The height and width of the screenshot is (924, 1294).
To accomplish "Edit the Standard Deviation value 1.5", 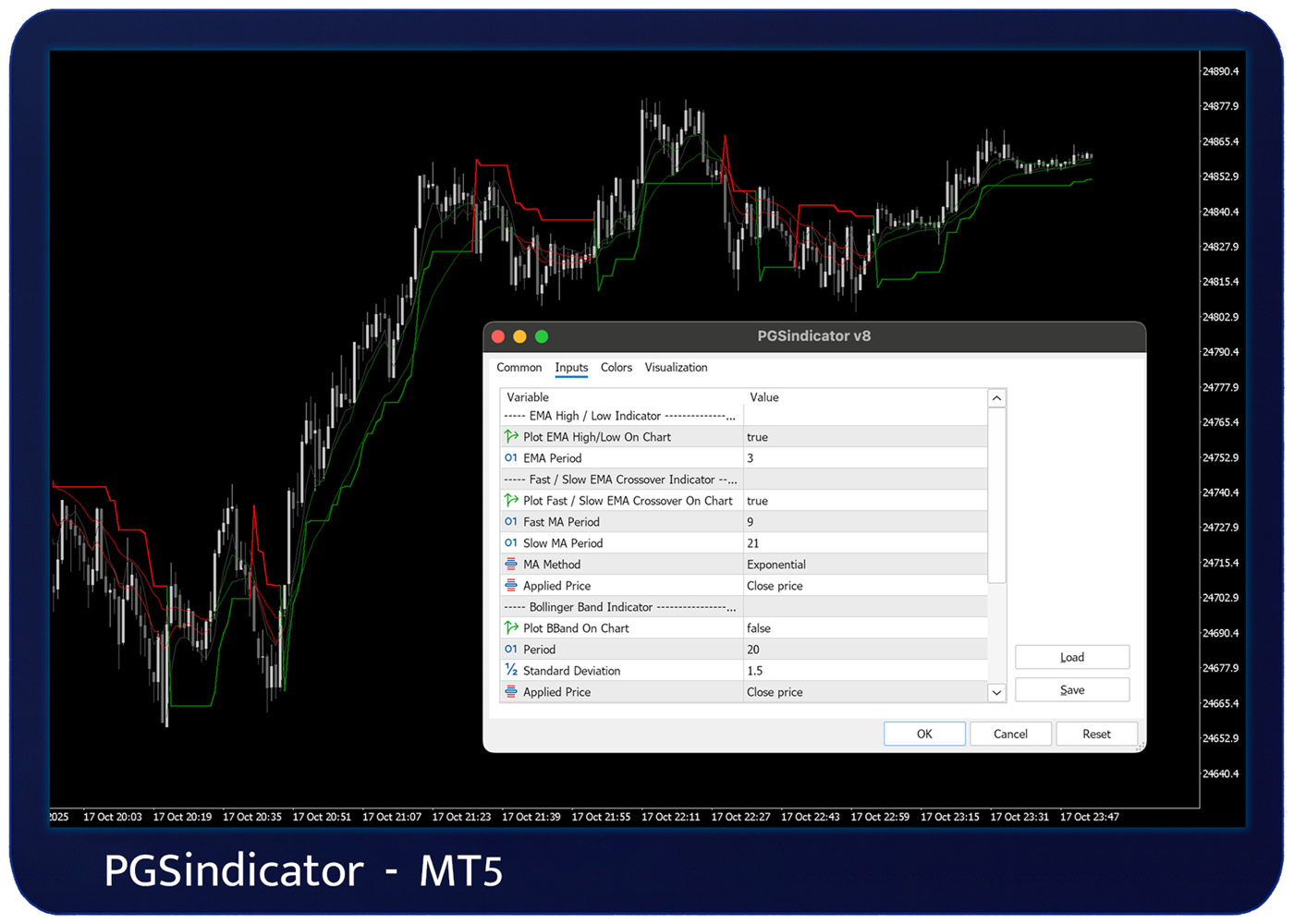I will pos(865,671).
